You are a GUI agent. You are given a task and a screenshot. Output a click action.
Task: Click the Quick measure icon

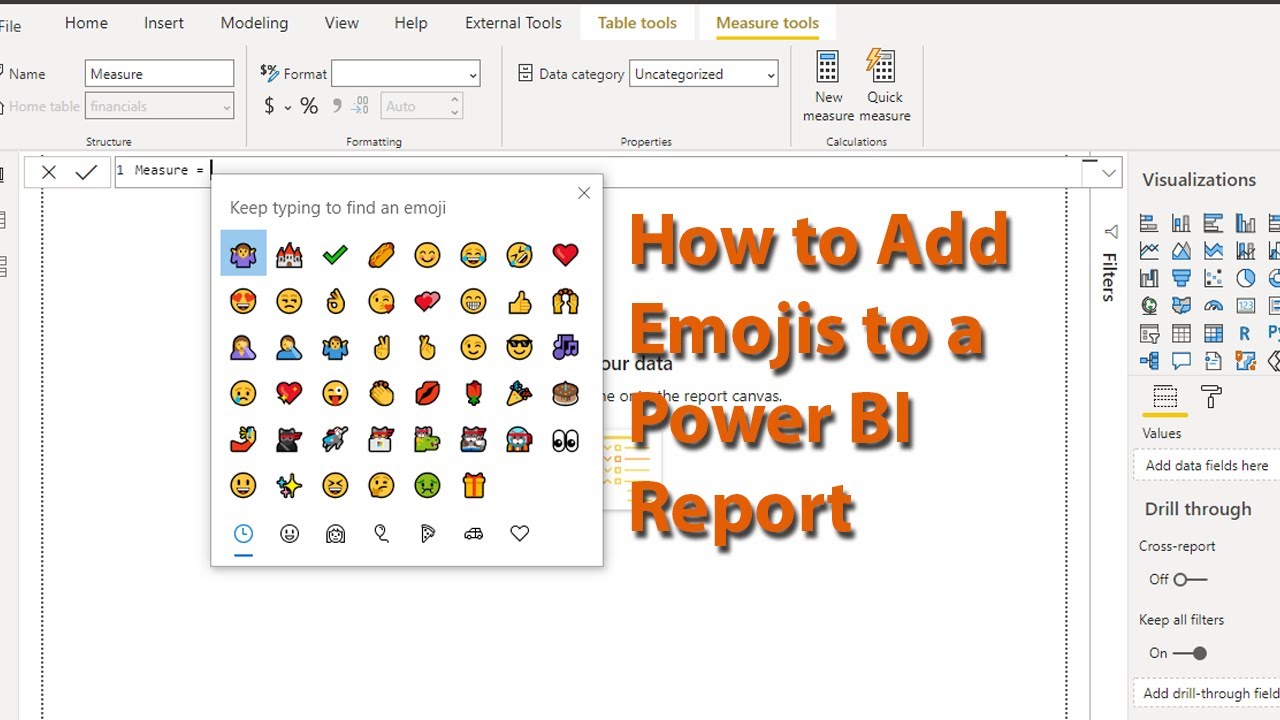[881, 66]
